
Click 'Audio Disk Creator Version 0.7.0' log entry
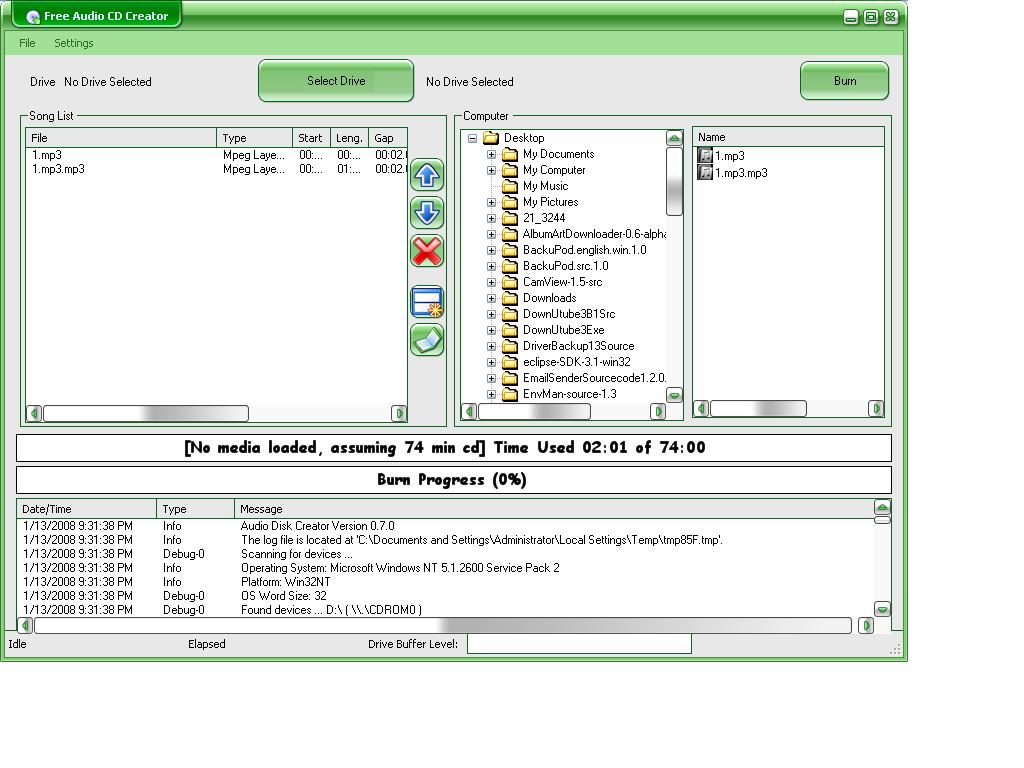click(x=317, y=526)
